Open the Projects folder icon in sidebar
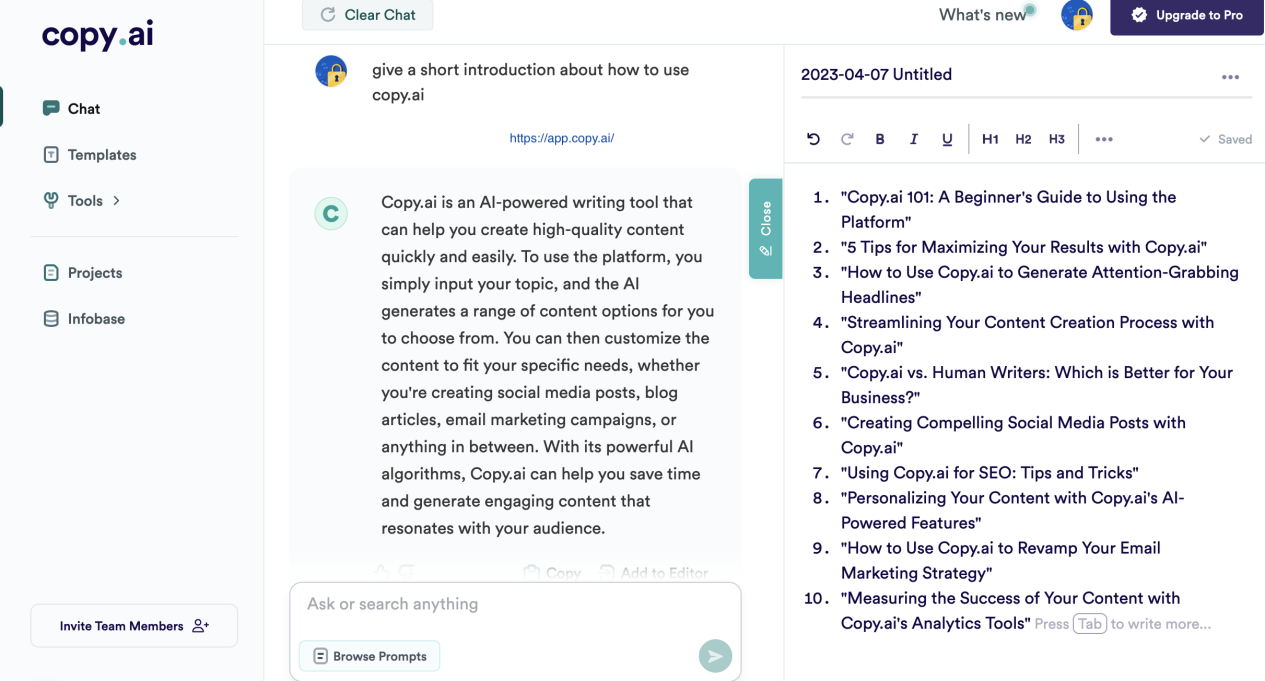 [51, 273]
